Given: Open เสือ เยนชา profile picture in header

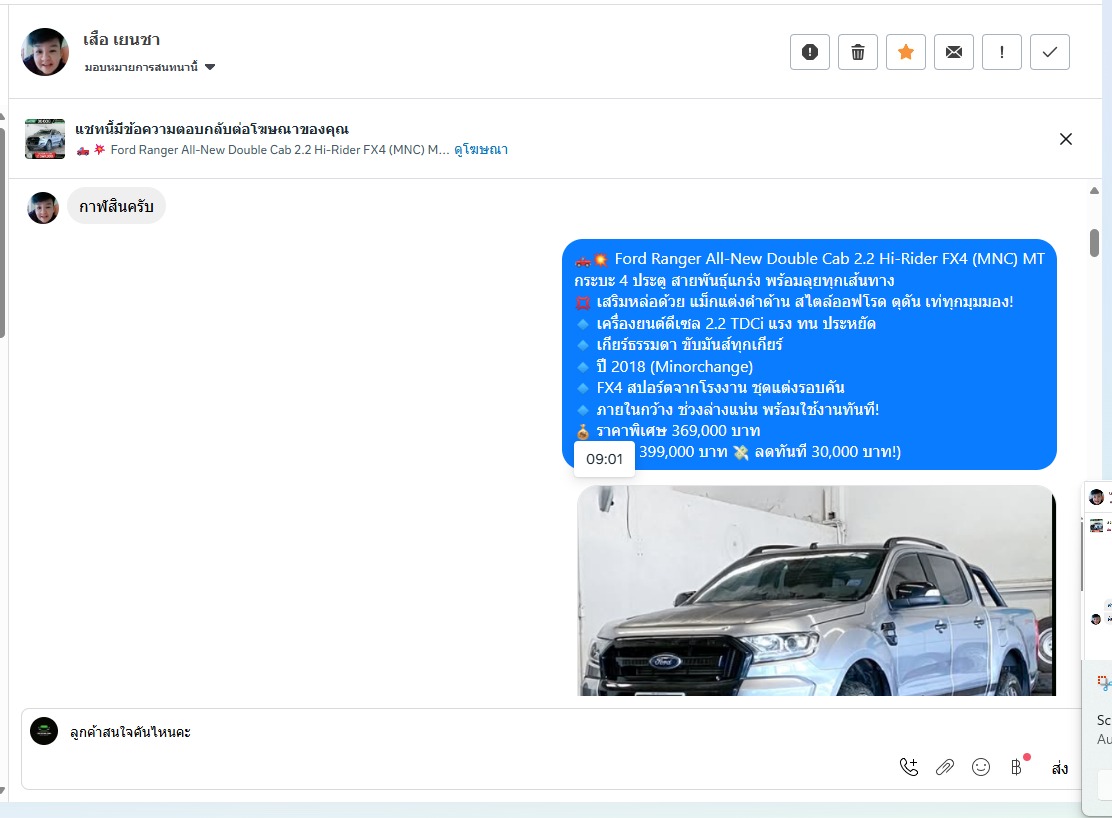Looking at the screenshot, I should (45, 52).
